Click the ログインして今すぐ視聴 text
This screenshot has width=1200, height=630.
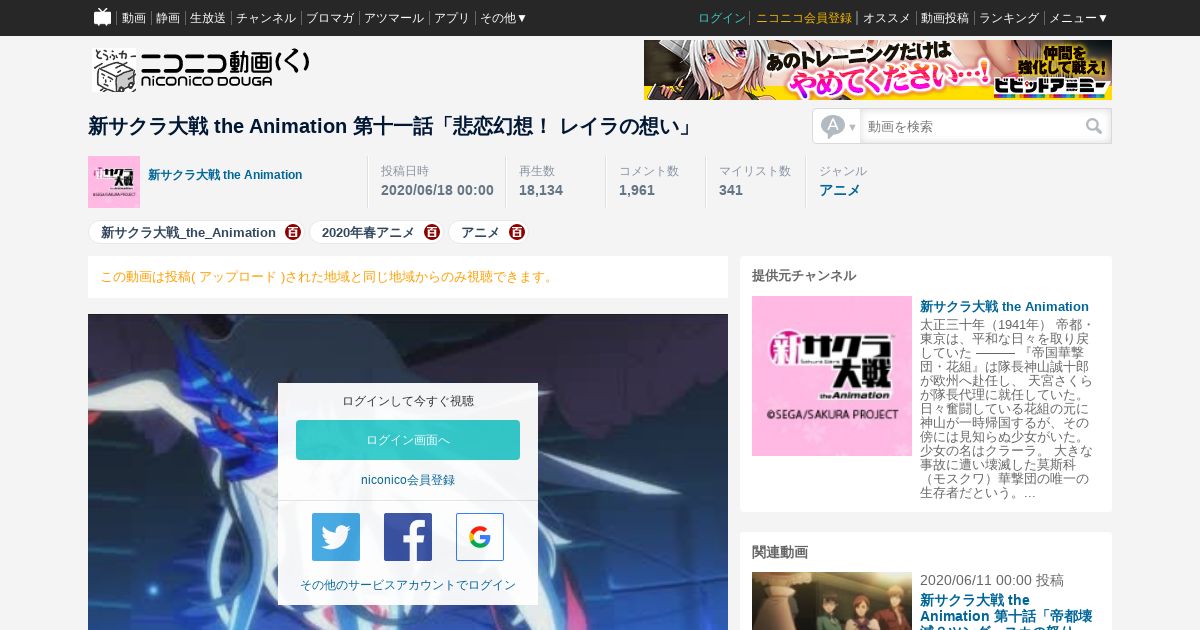click(408, 401)
